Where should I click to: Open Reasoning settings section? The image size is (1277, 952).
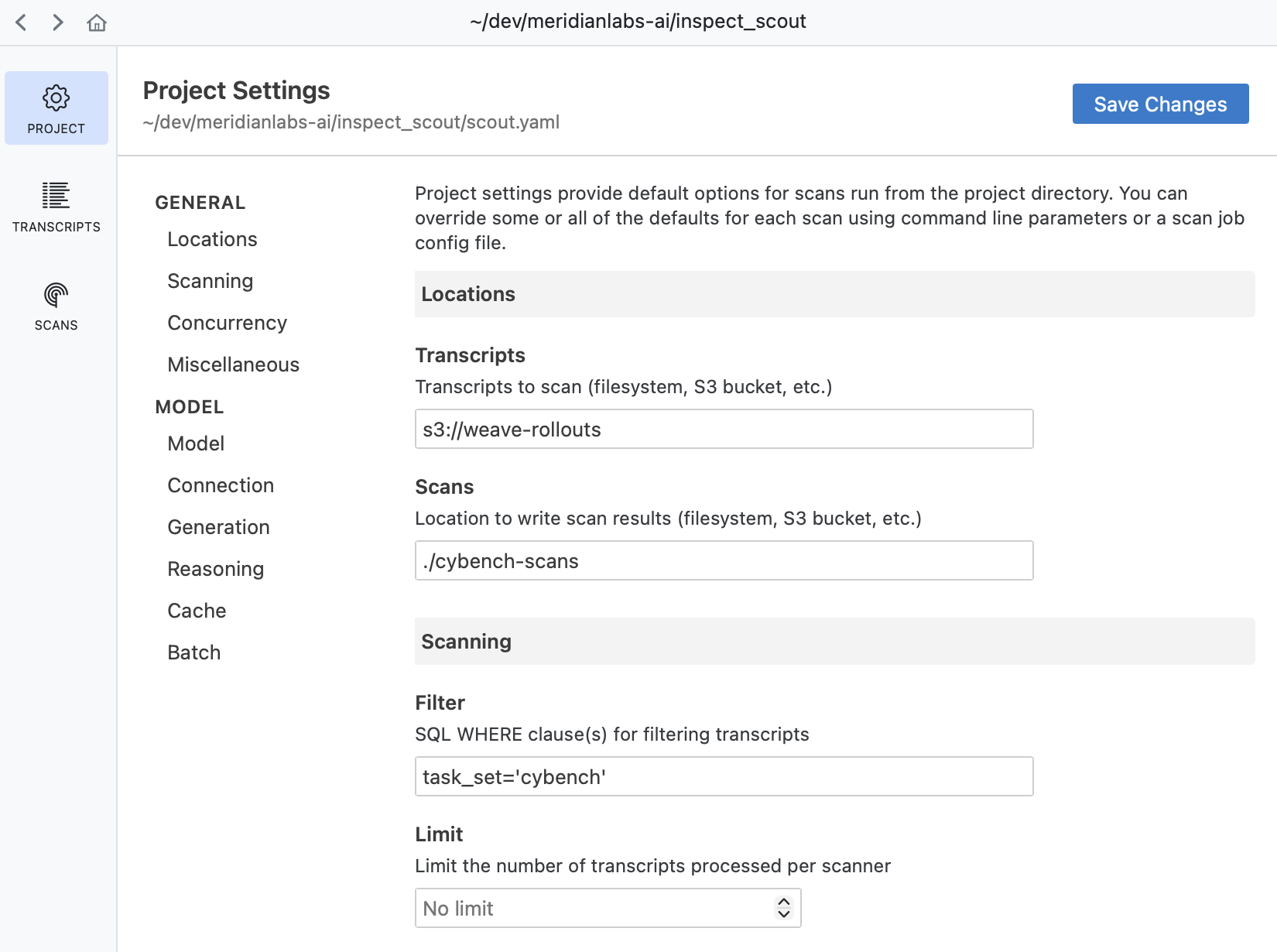click(215, 569)
